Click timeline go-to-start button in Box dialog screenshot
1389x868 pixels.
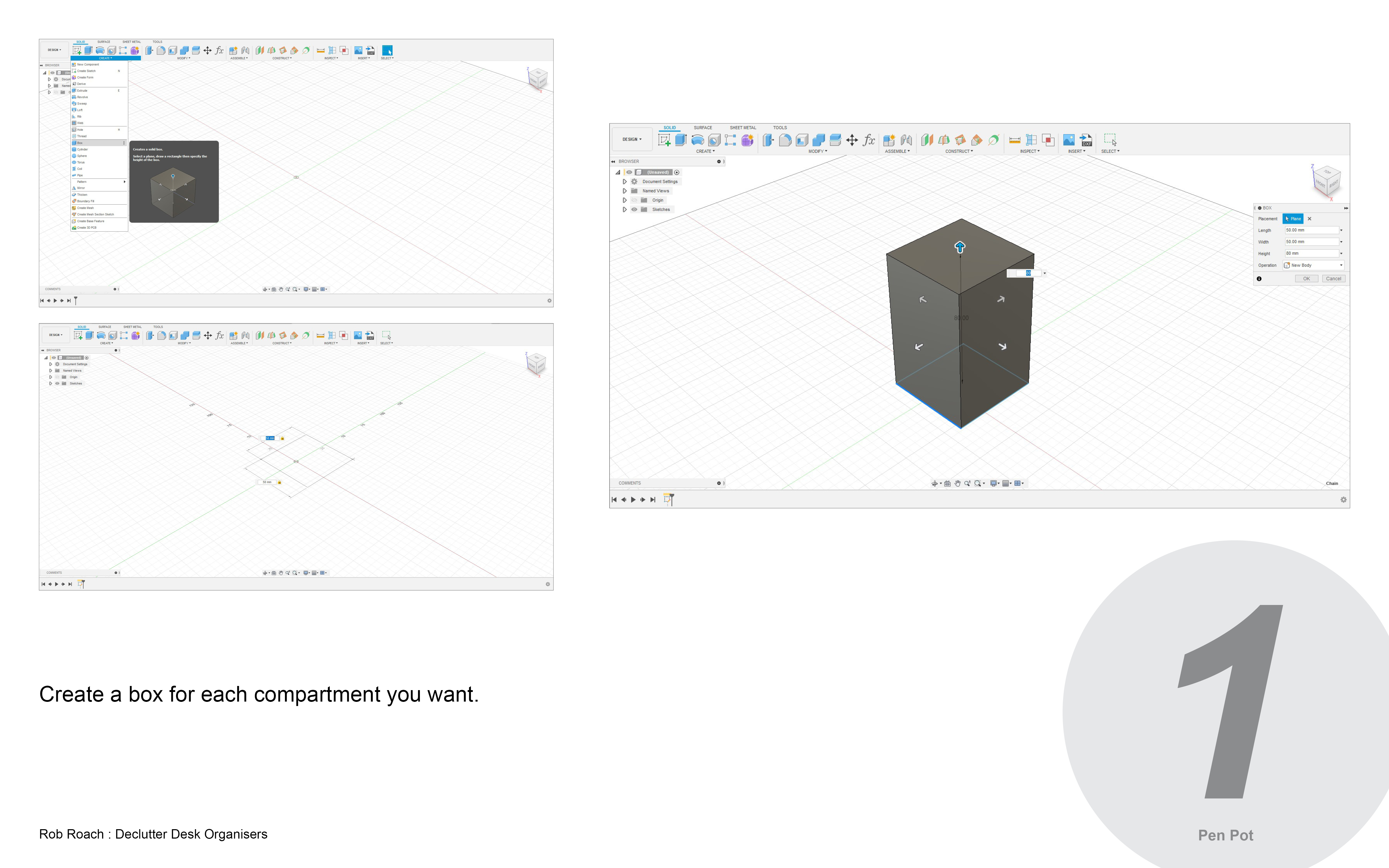[614, 500]
